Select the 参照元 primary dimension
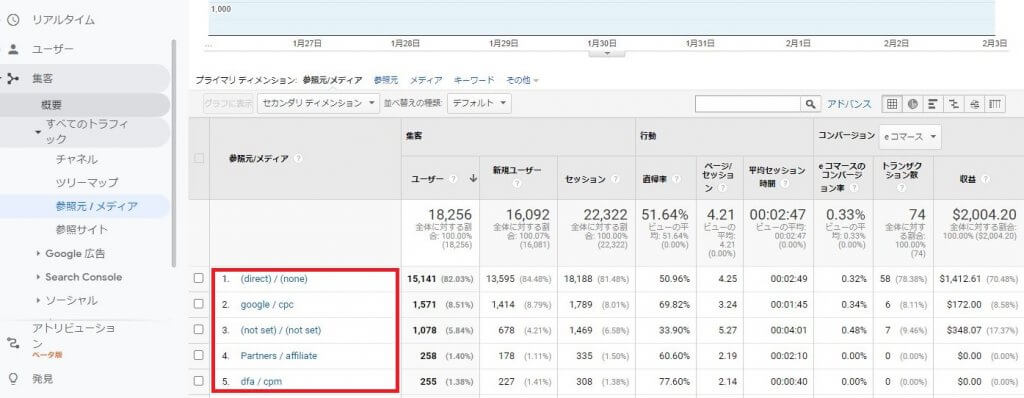Screen dimensions: 1024x398 [386, 80]
